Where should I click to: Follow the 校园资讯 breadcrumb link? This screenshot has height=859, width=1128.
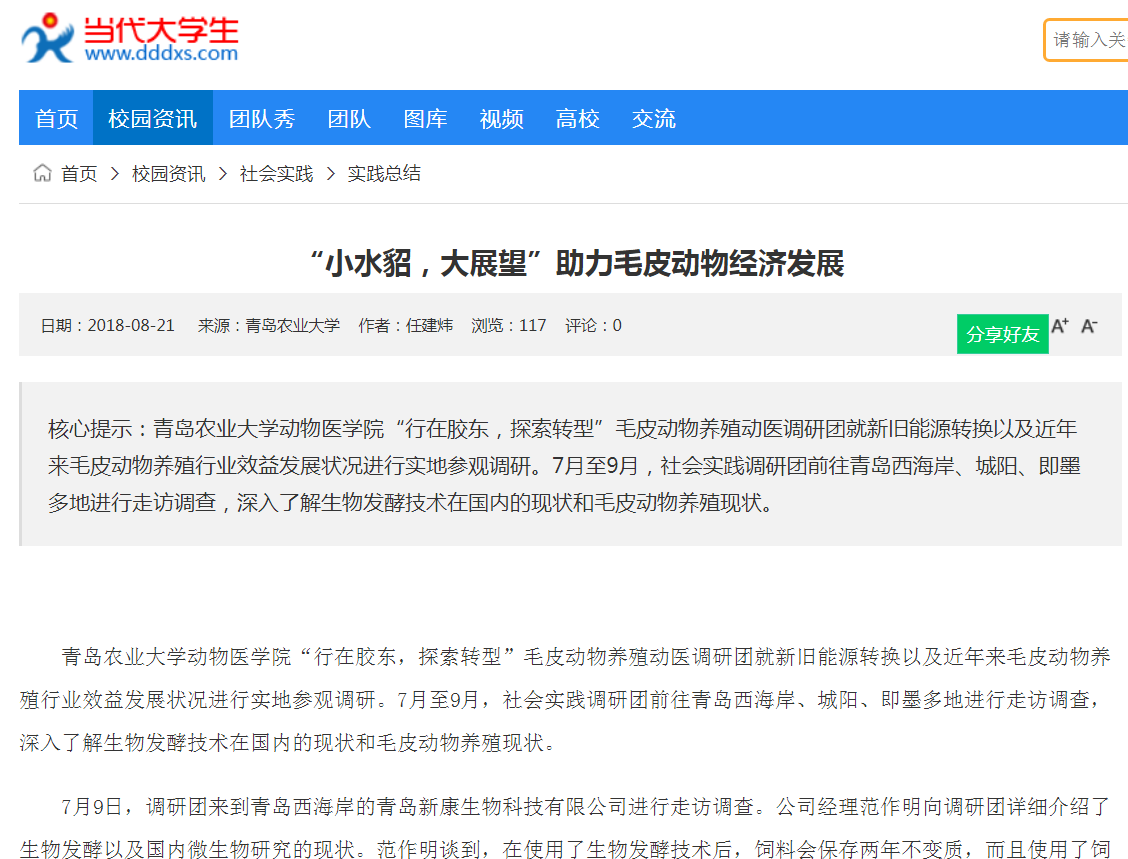click(x=168, y=174)
